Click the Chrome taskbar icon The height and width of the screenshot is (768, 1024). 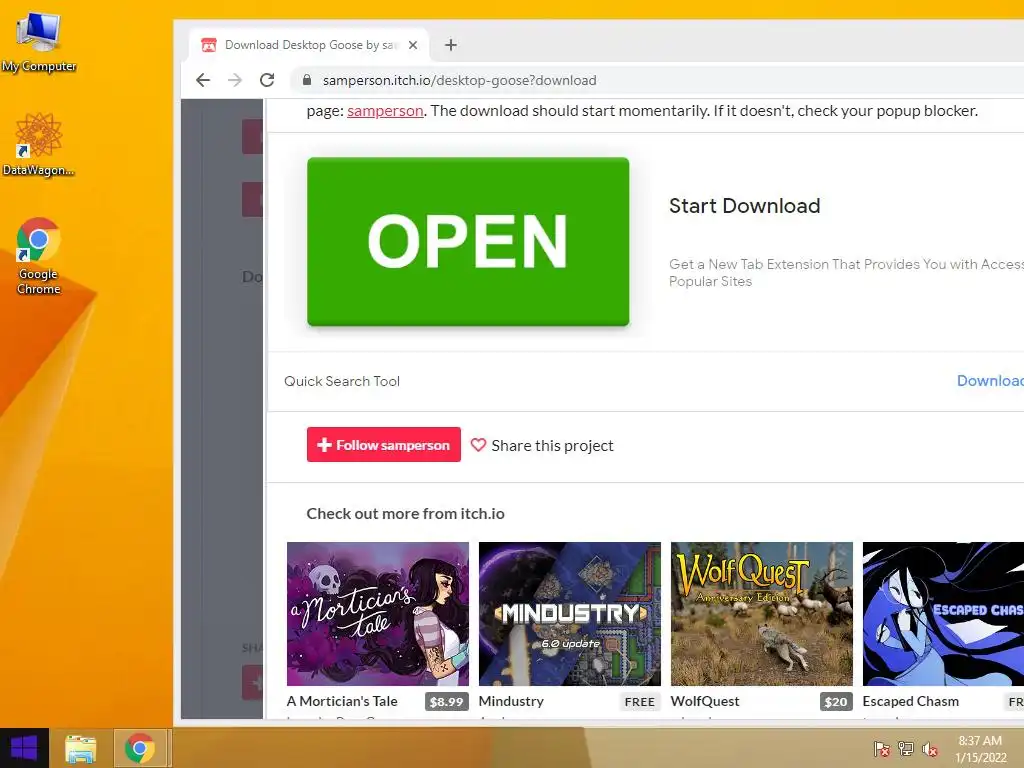(140, 748)
